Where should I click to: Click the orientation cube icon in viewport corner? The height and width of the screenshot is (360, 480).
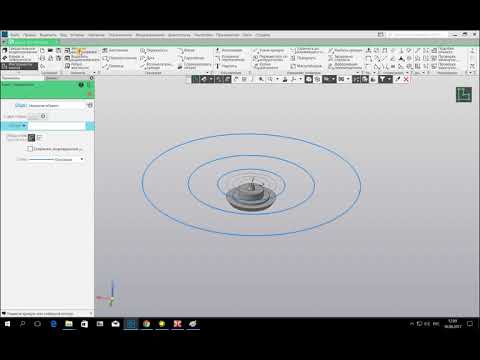(x=464, y=95)
